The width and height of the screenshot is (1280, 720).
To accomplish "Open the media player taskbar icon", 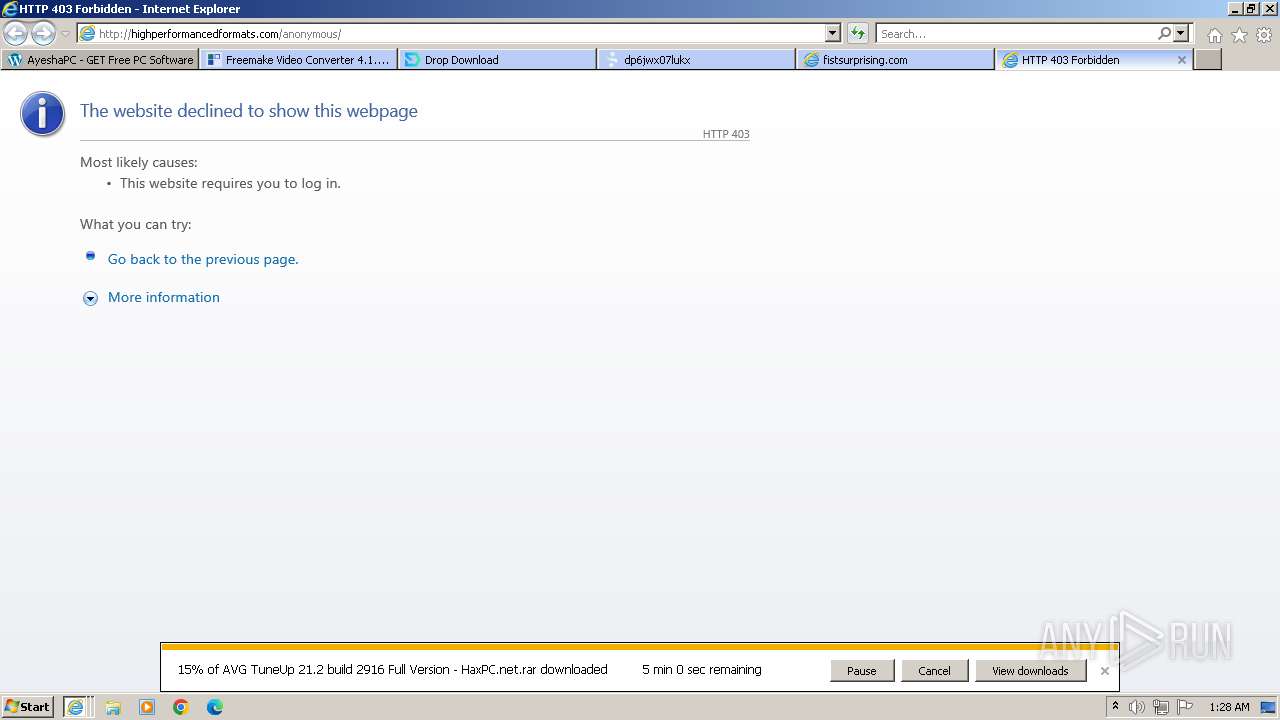I will click(147, 707).
